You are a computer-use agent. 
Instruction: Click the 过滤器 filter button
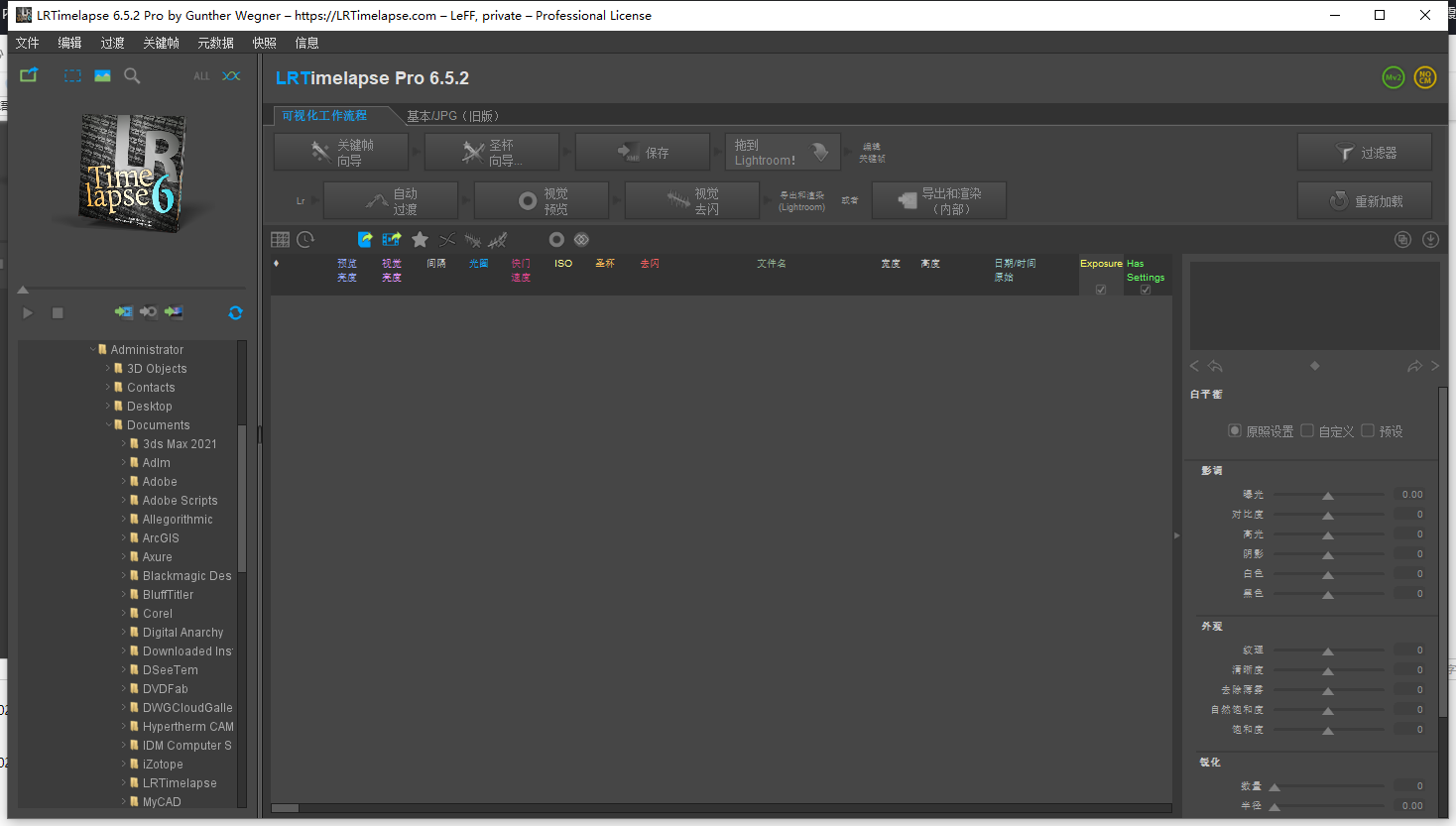point(1365,152)
